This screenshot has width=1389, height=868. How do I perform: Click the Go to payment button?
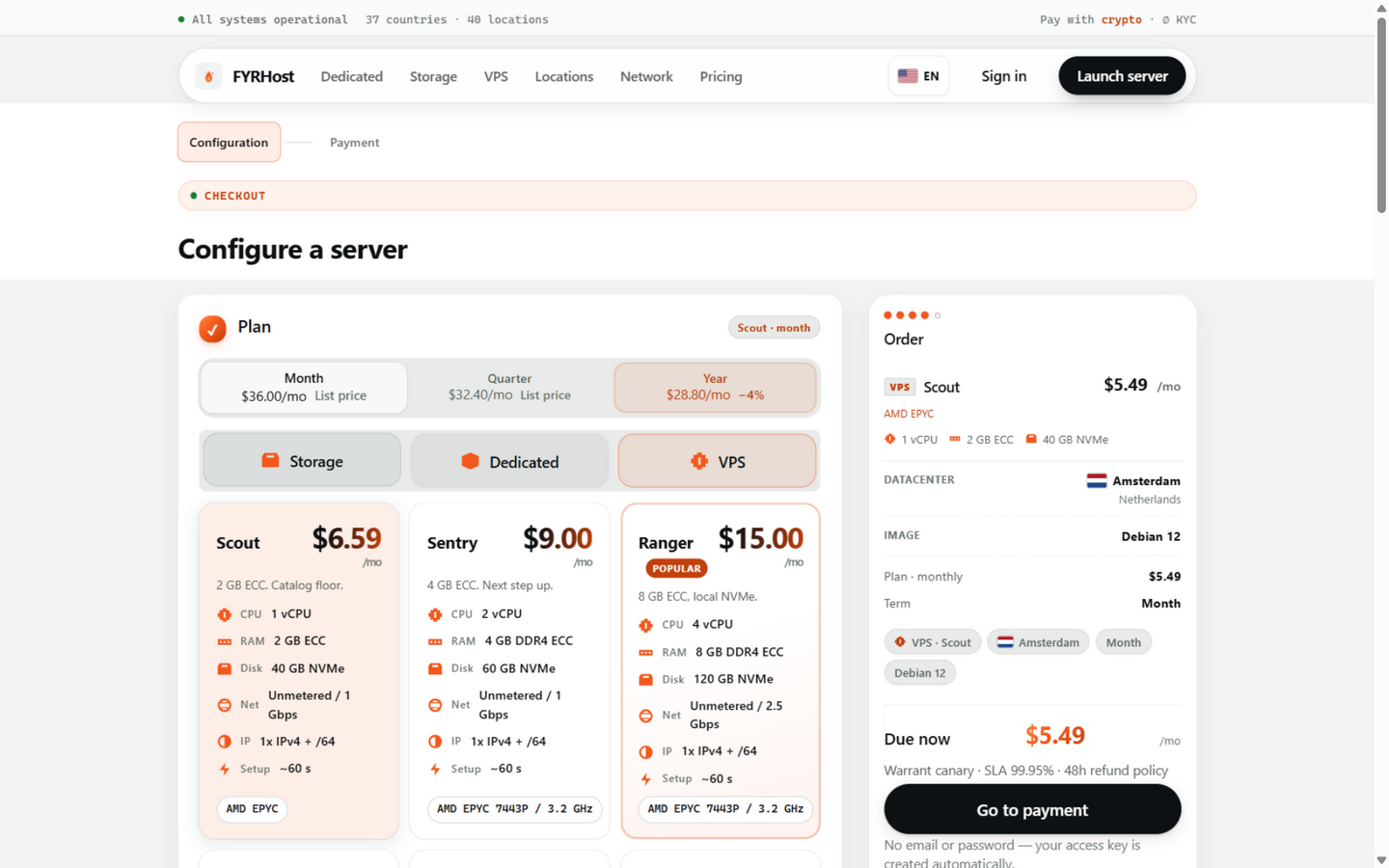1032,809
